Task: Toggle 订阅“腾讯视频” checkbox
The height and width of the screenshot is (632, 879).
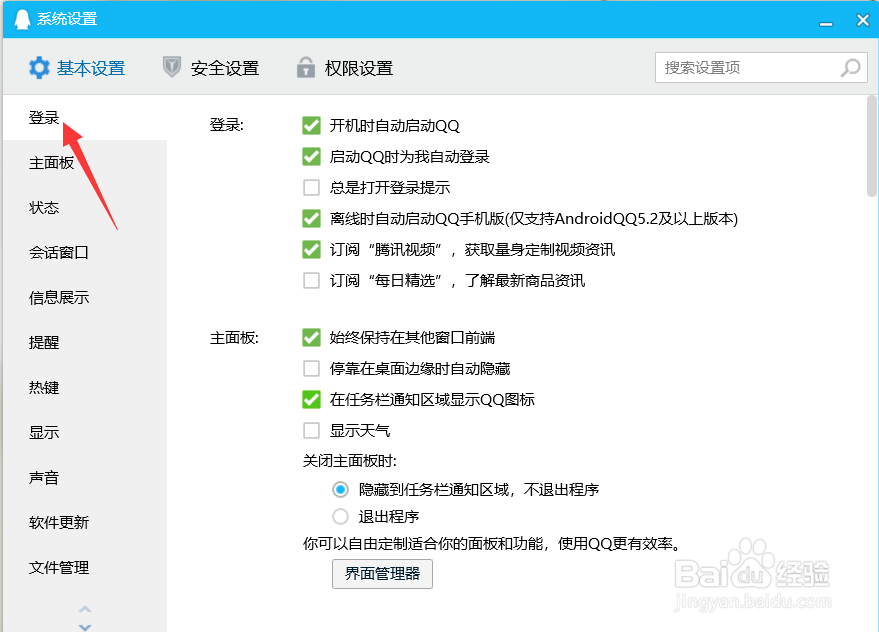Action: pos(311,249)
